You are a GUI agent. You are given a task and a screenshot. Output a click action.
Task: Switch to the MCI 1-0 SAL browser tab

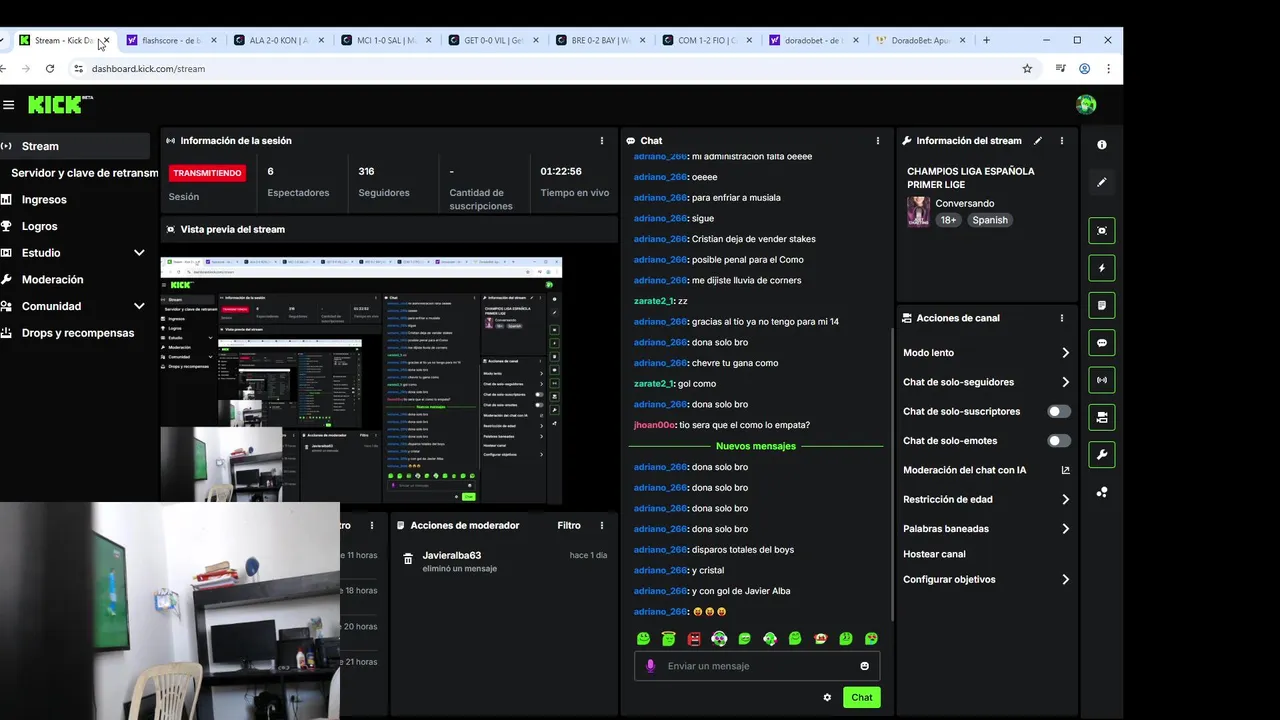(386, 40)
